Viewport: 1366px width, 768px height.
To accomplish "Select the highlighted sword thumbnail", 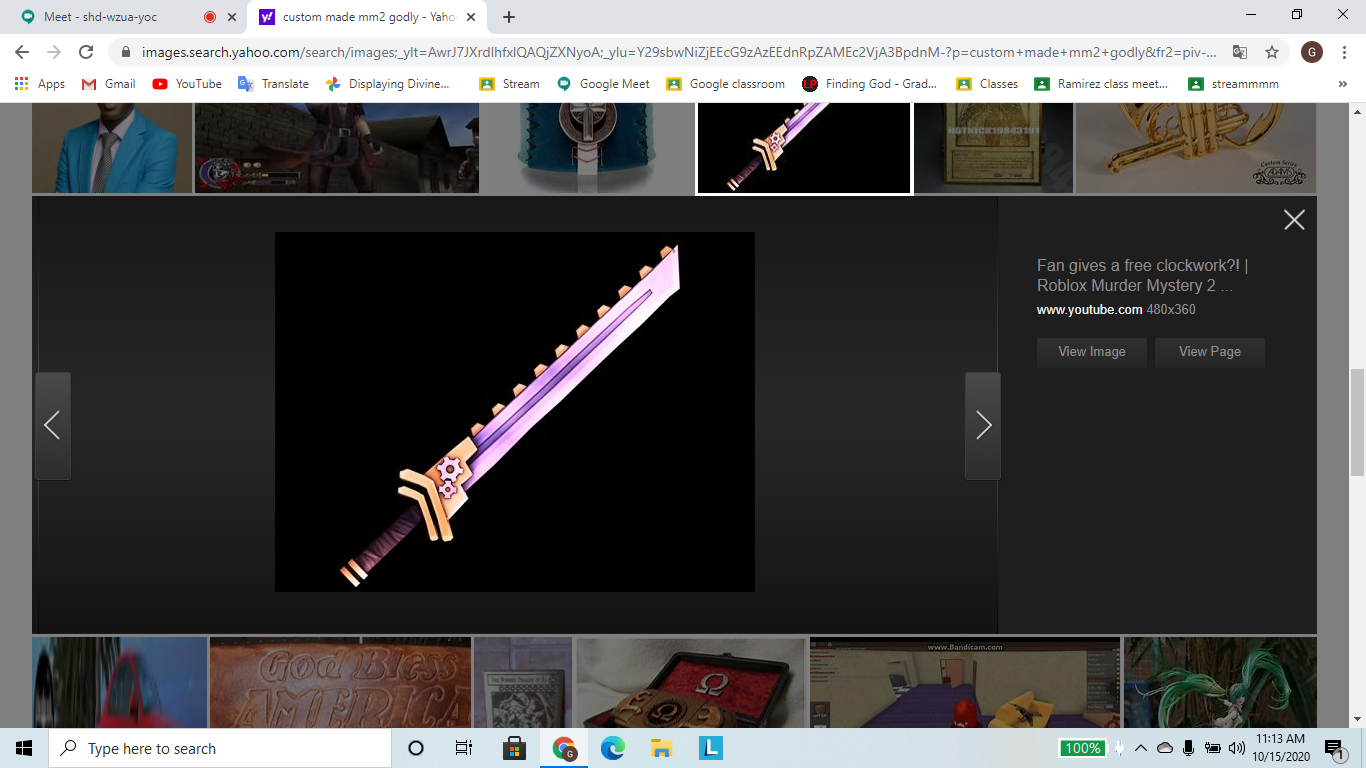I will coord(804,147).
